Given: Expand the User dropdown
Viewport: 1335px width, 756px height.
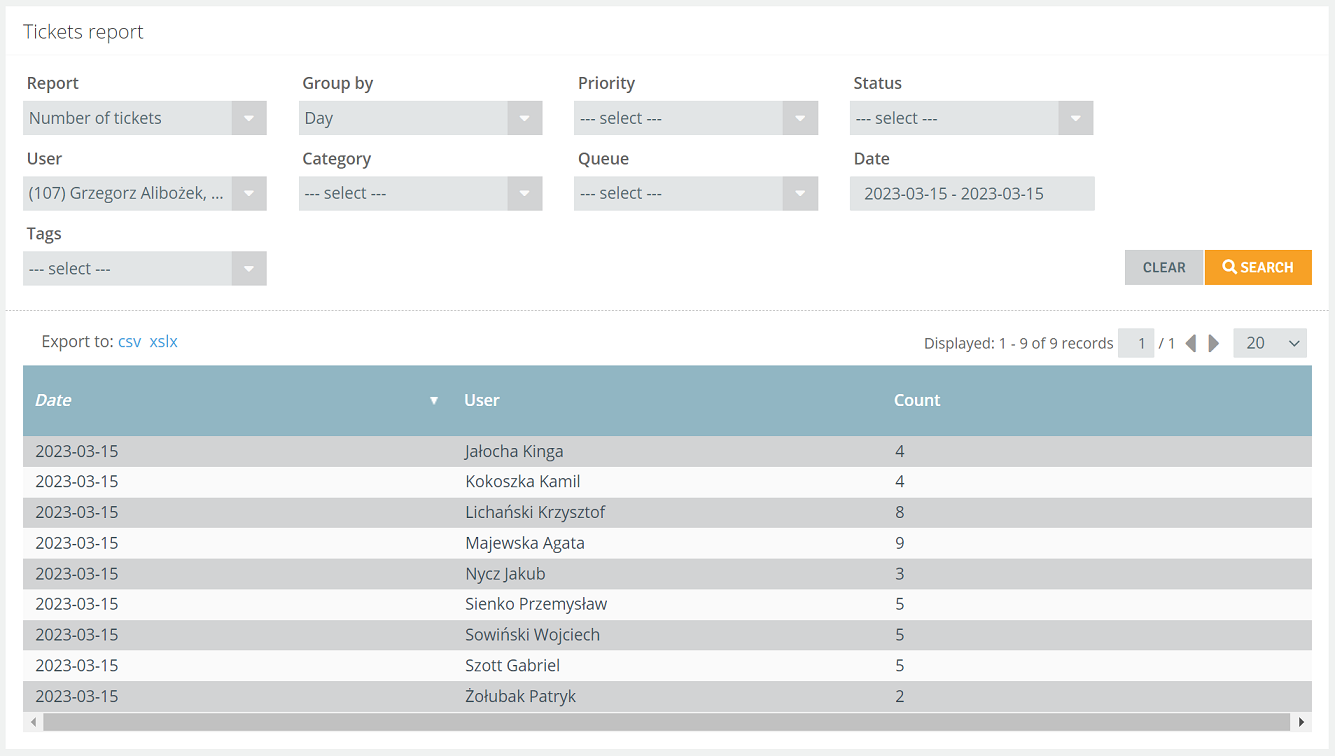Looking at the screenshot, I should click(145, 193).
